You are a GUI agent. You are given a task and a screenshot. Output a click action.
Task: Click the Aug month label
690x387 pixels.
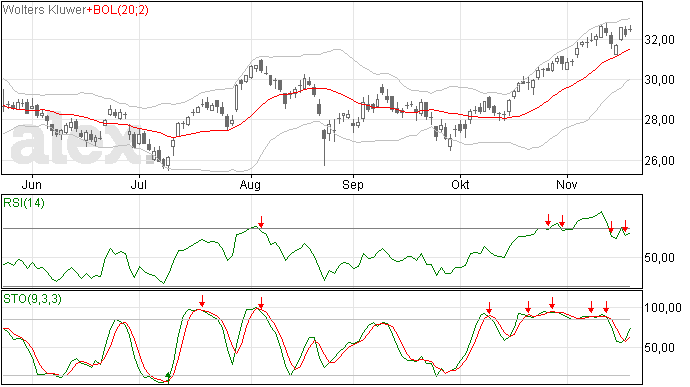tap(250, 185)
